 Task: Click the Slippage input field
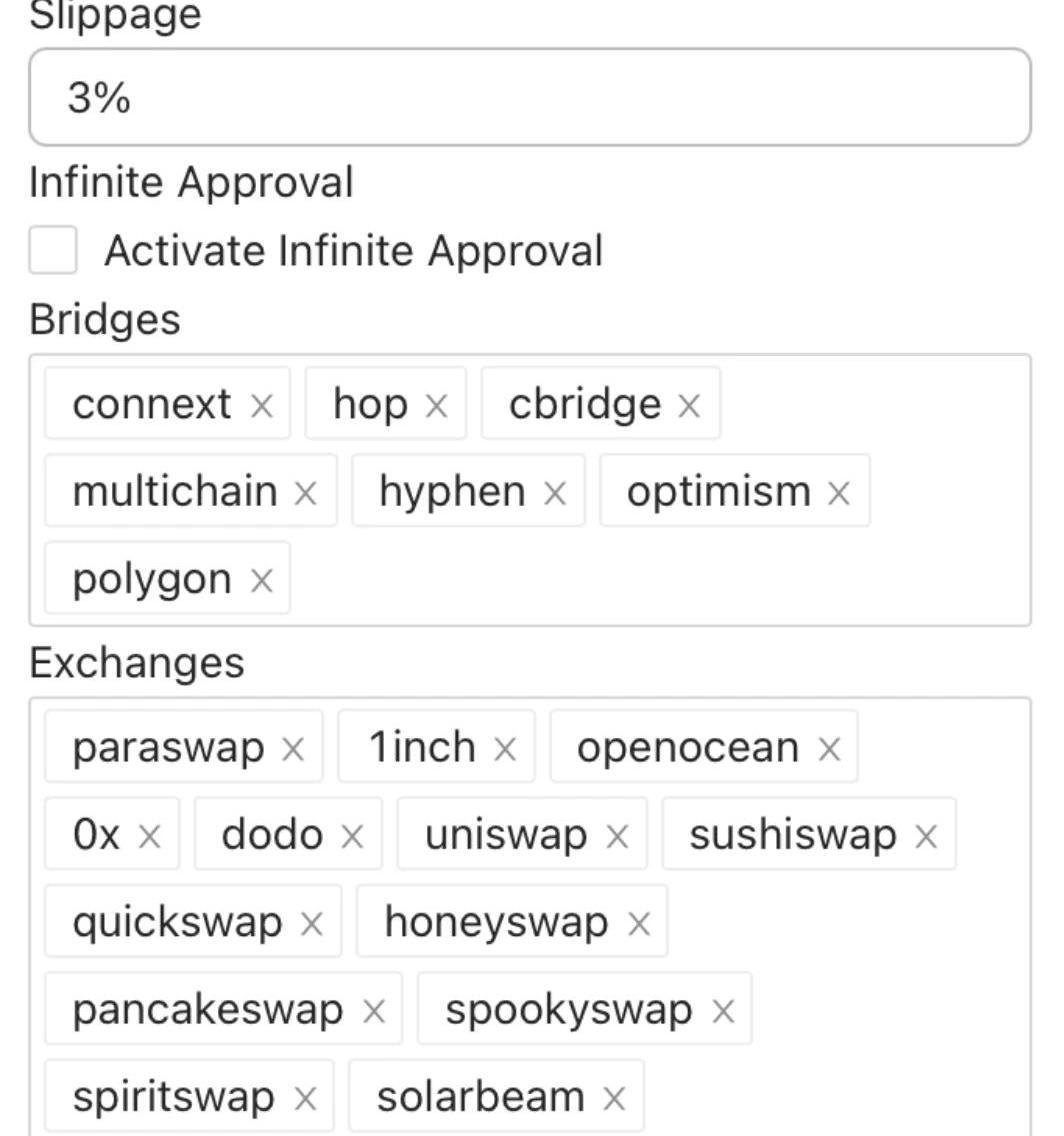tap(530, 98)
